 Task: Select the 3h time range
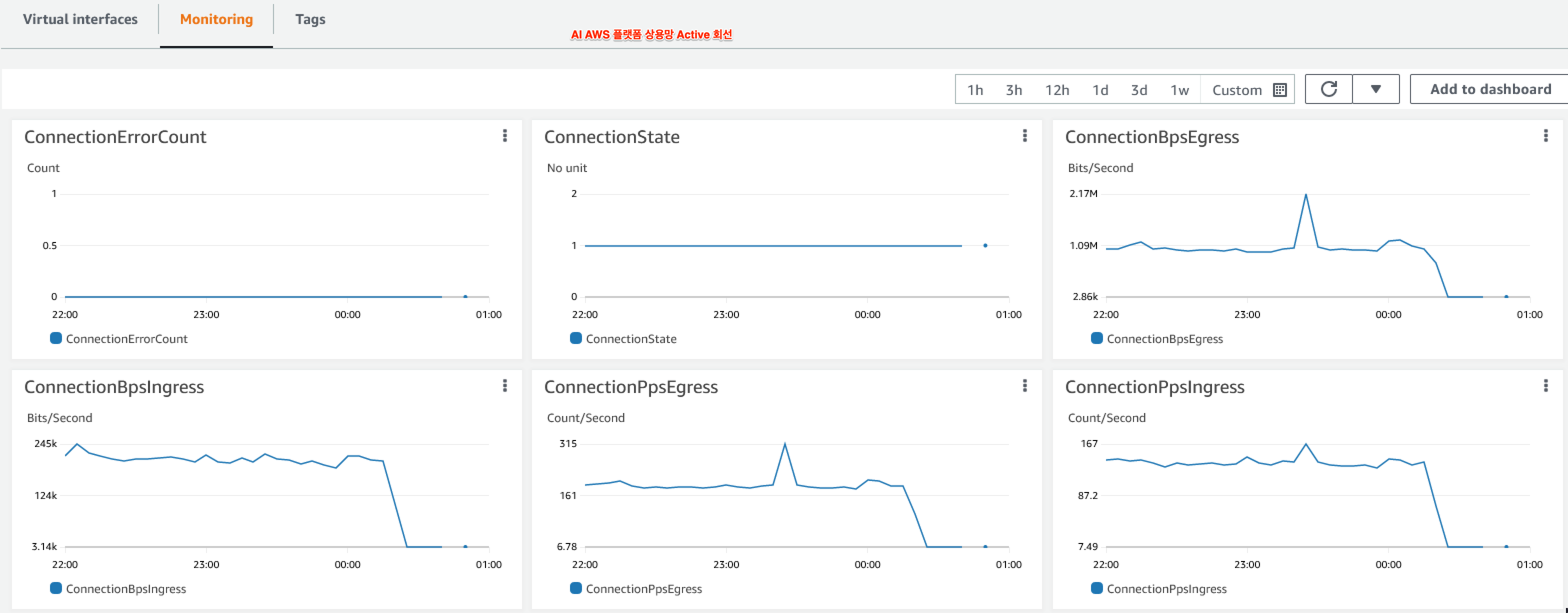click(1013, 90)
